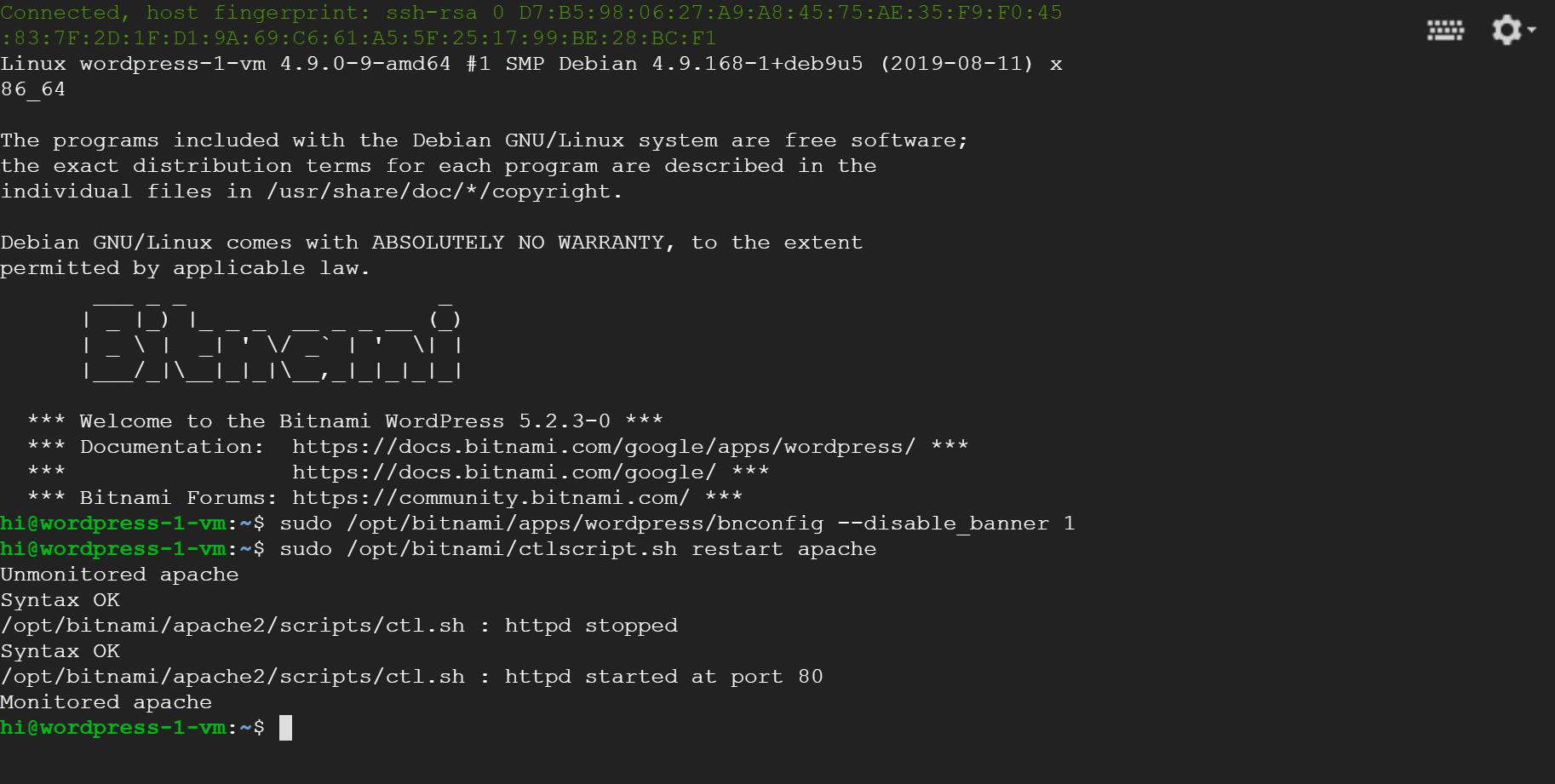Open the community.bitnami.com forums URL

(x=490, y=498)
